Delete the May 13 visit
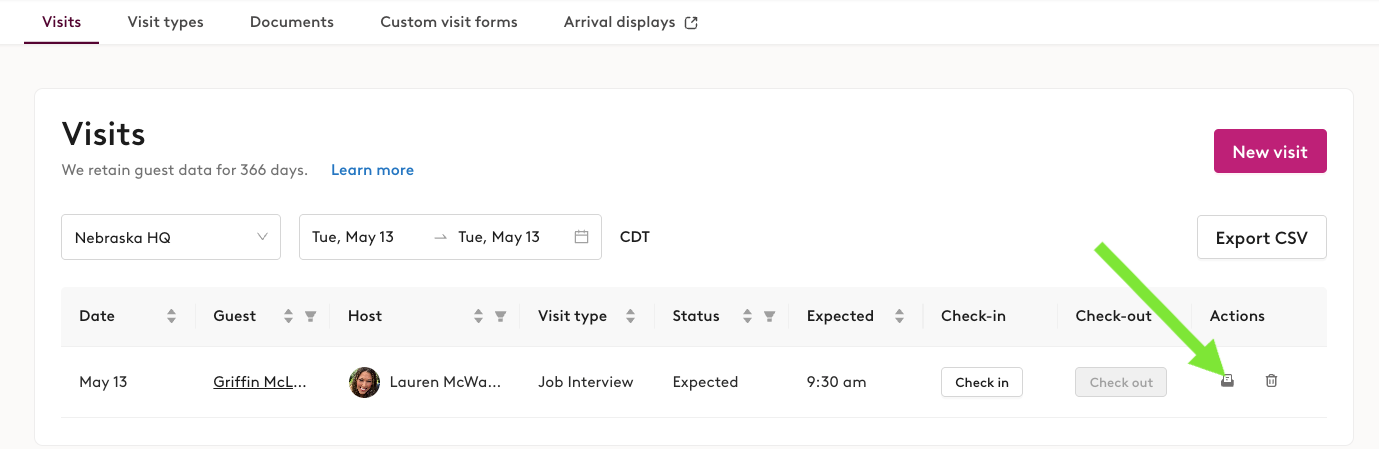This screenshot has height=449, width=1379. (x=1271, y=381)
